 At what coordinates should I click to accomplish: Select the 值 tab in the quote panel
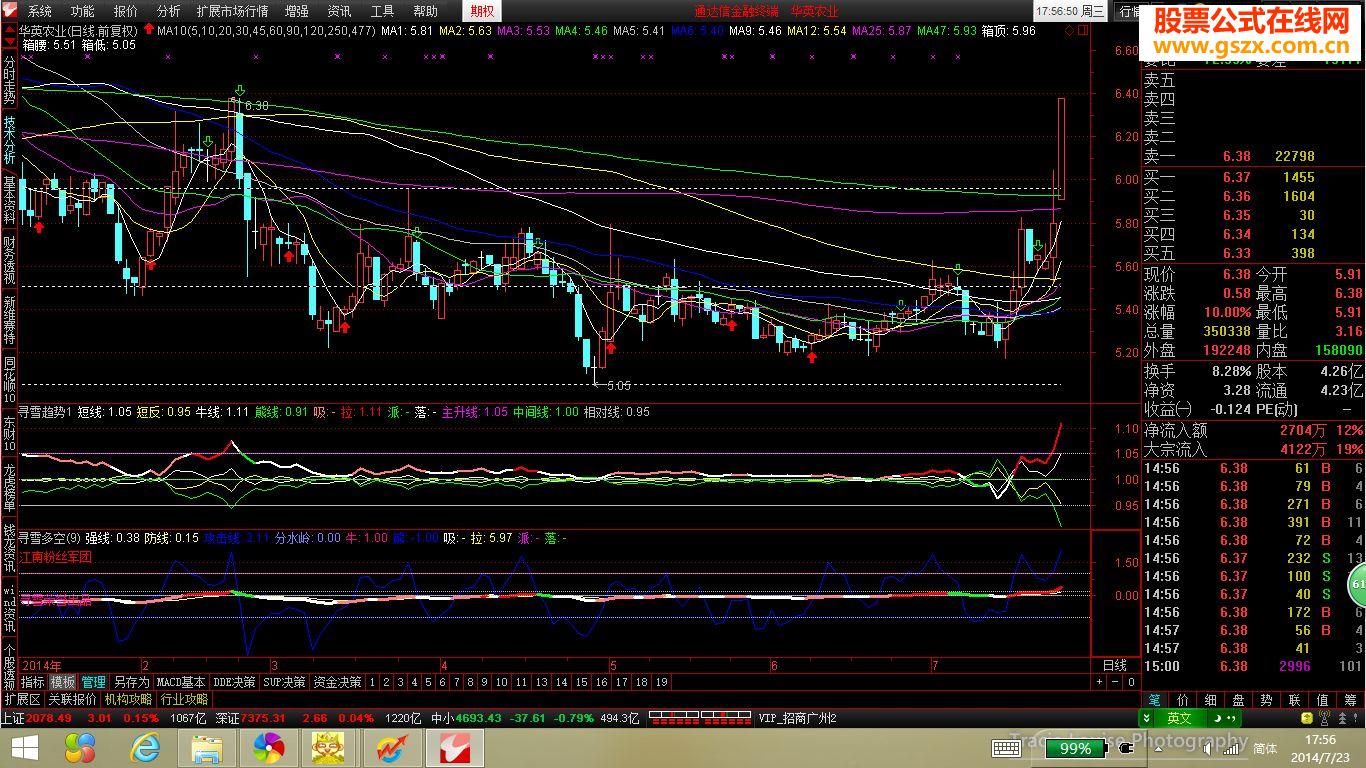tap(1323, 700)
